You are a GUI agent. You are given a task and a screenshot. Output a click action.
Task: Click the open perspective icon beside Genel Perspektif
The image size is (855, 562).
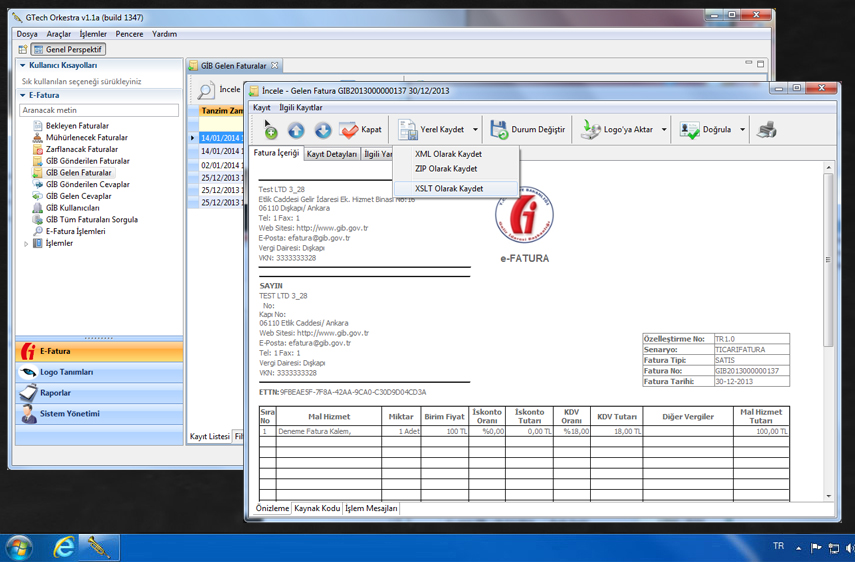coord(22,50)
